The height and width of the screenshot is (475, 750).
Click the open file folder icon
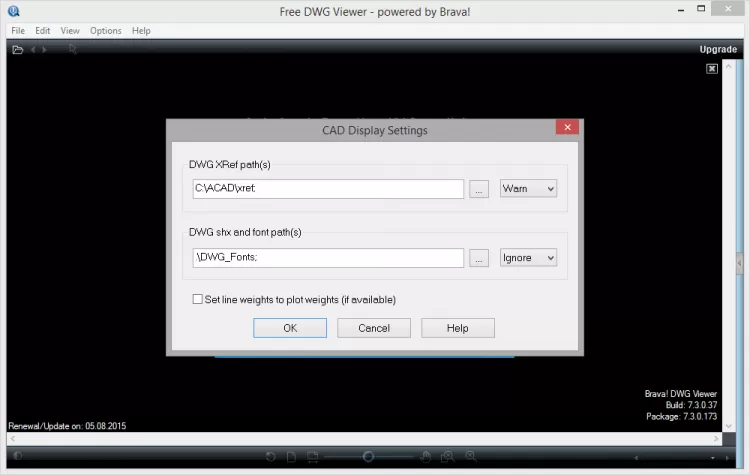(18, 50)
